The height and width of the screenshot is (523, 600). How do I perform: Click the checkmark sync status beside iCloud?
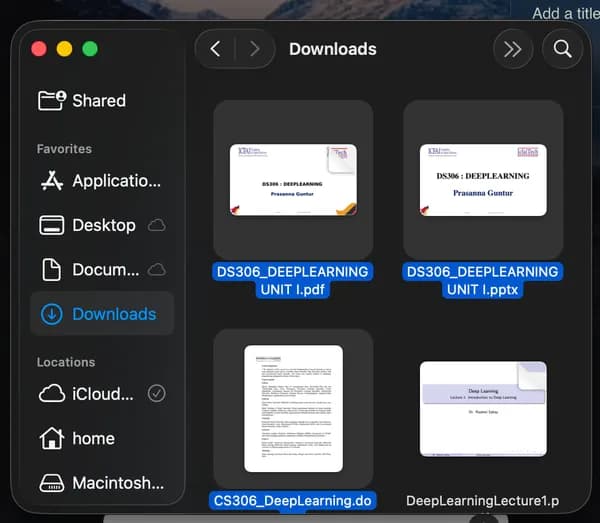157,393
